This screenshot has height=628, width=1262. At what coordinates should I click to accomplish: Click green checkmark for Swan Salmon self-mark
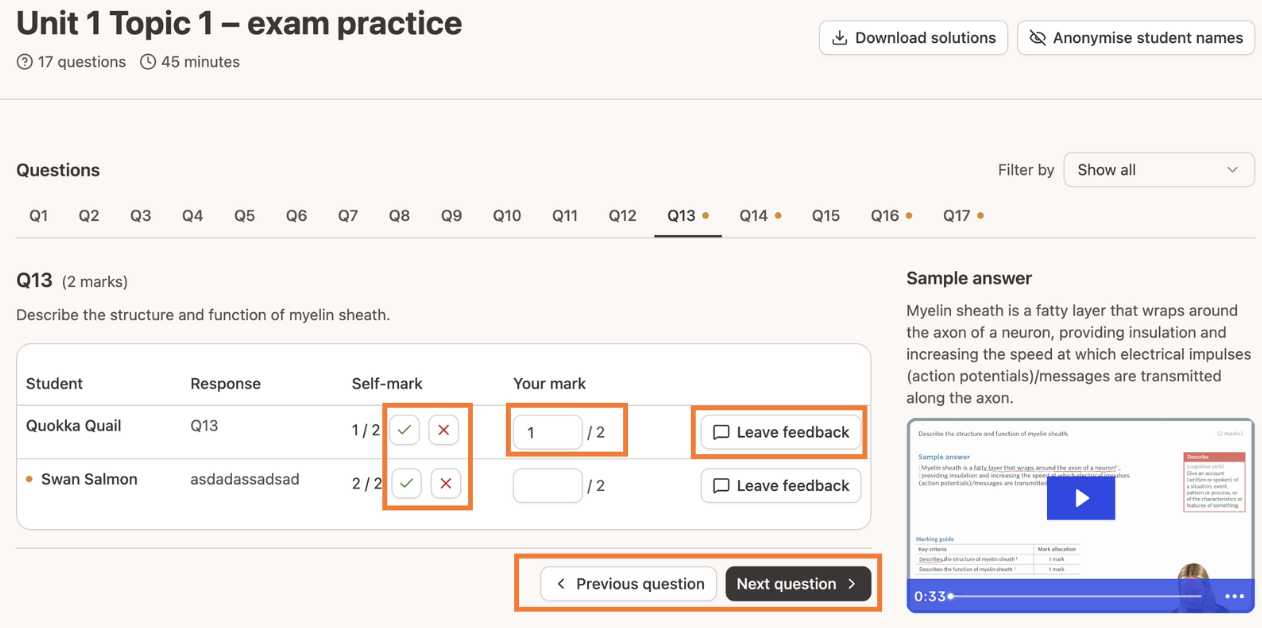pos(406,484)
